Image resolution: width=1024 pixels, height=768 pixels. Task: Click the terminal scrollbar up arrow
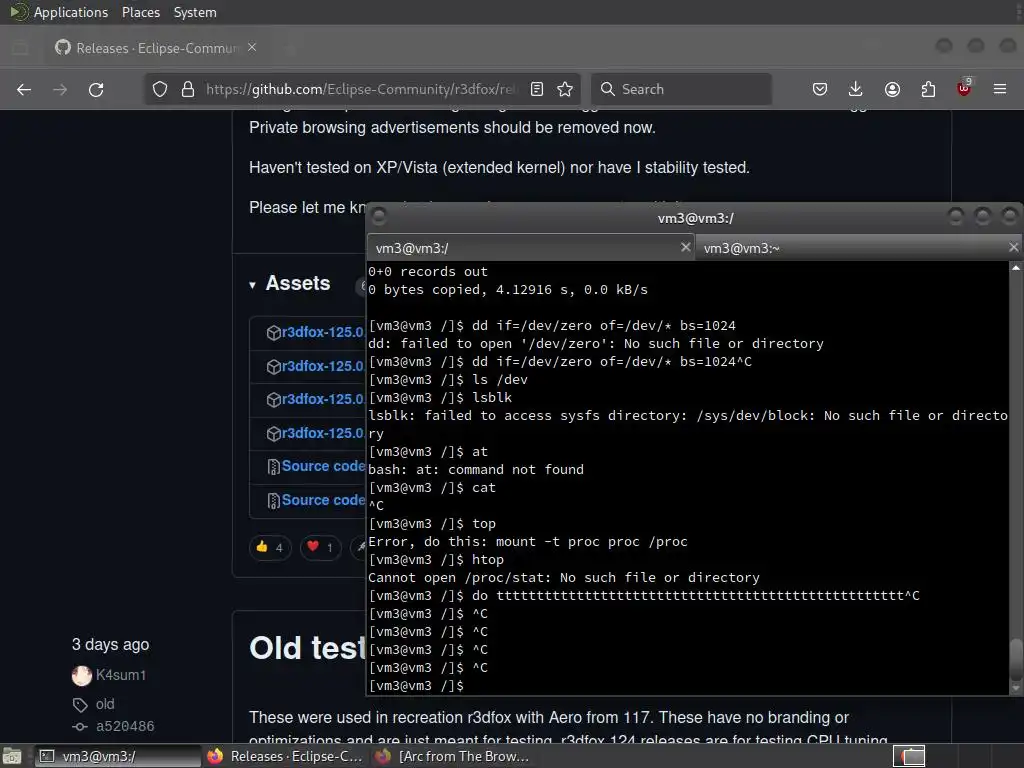pos(1016,268)
